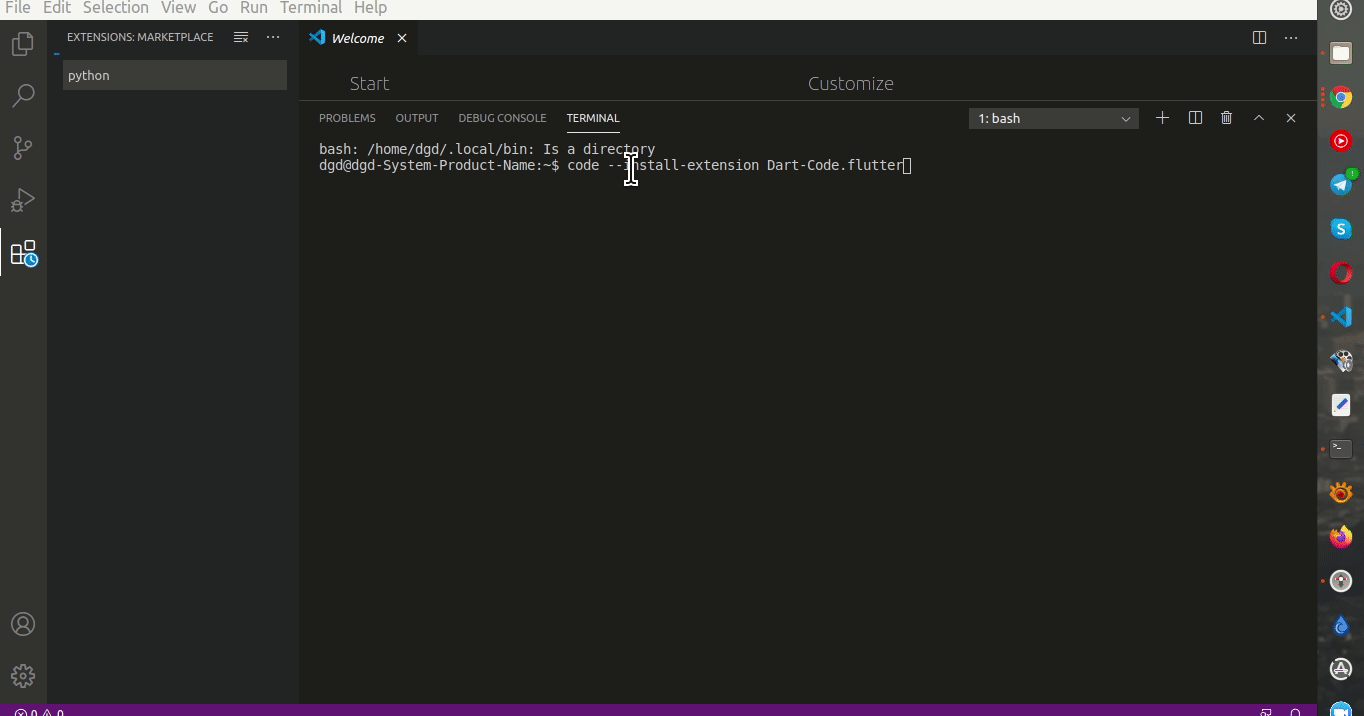Split the editor with the top-right icon
This screenshot has height=716, width=1364.
point(1259,37)
